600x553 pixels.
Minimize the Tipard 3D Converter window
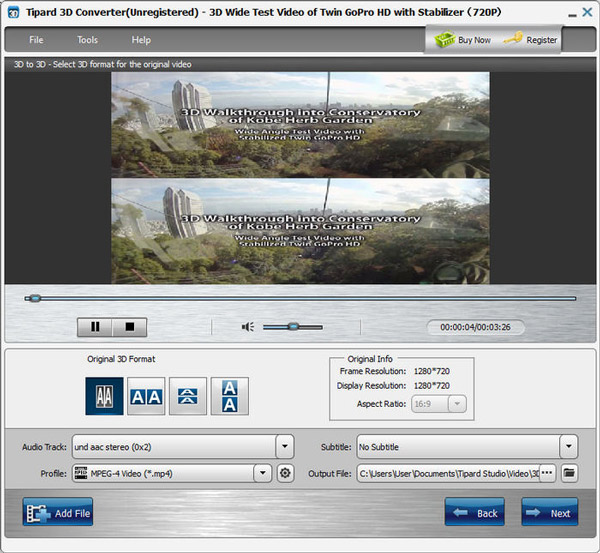click(572, 14)
